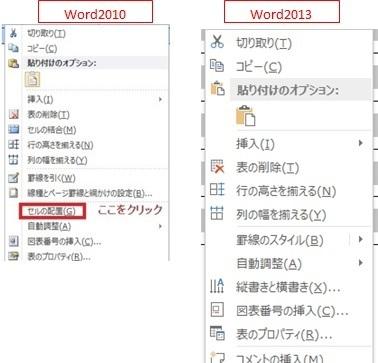
Task: Choose 行の高さを揃える(N) in Word2010 menu
Action: (60, 145)
